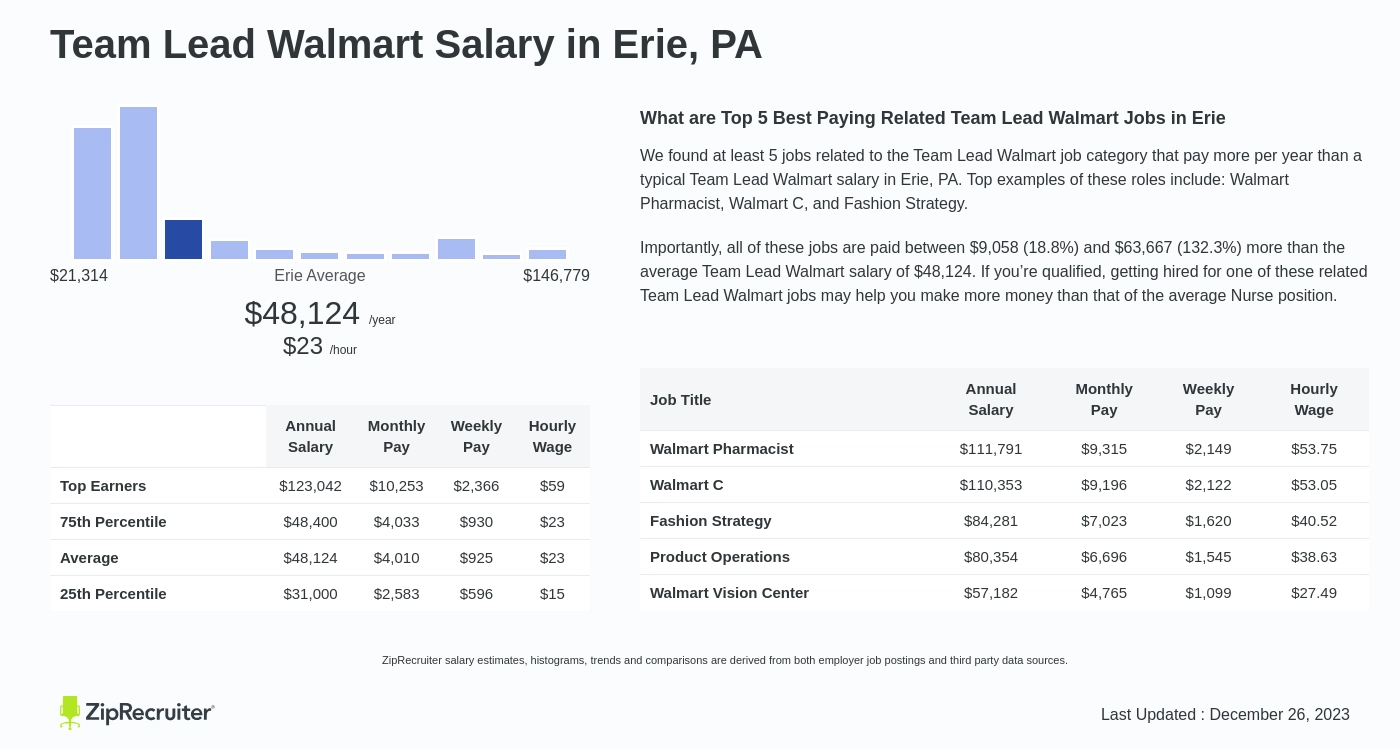Screen dimensions: 1400x749
Task: Select Product Operations weekly pay $1,545
Action: tap(1208, 556)
